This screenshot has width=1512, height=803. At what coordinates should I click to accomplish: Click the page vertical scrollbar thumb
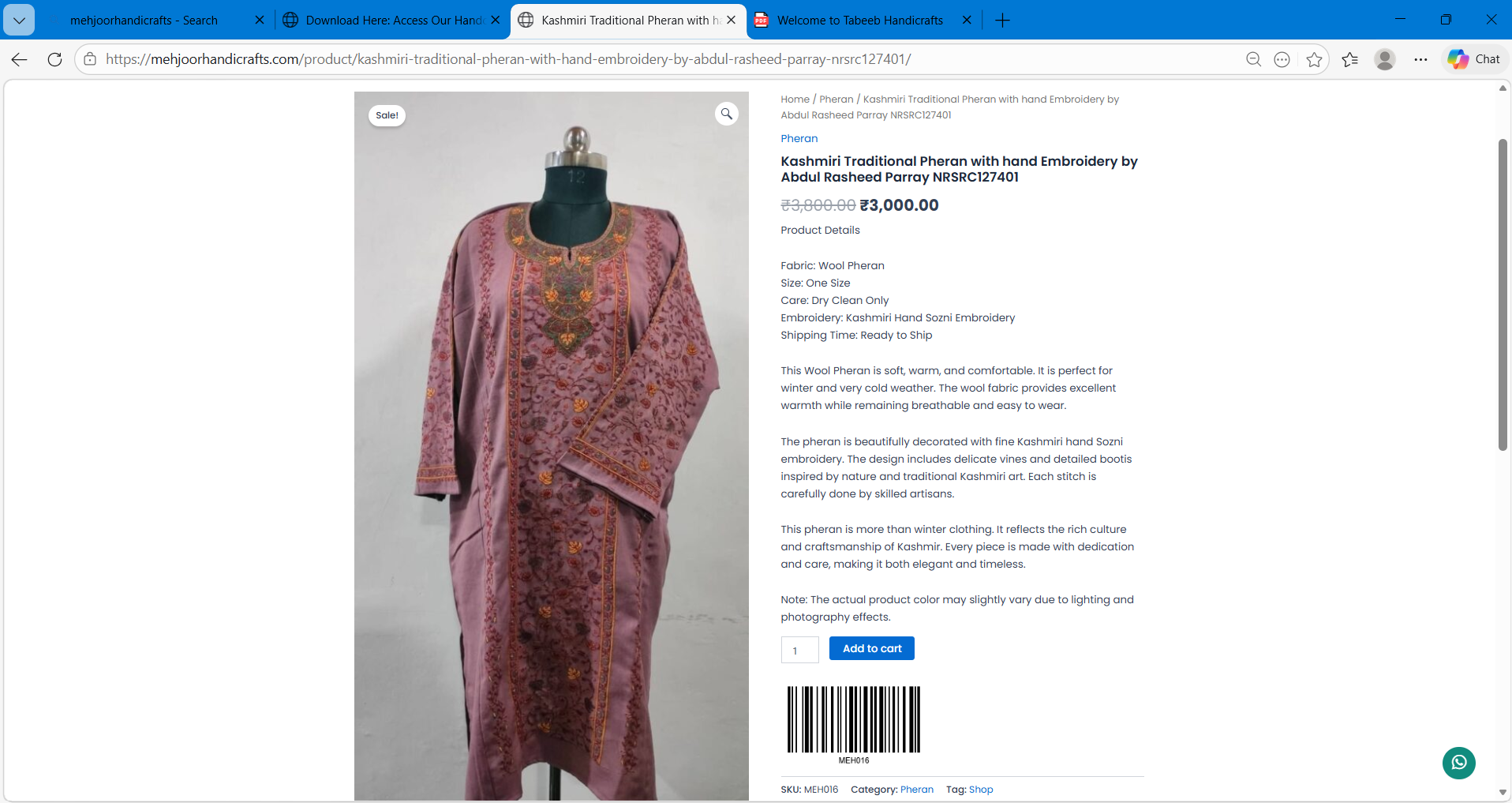click(x=1503, y=295)
